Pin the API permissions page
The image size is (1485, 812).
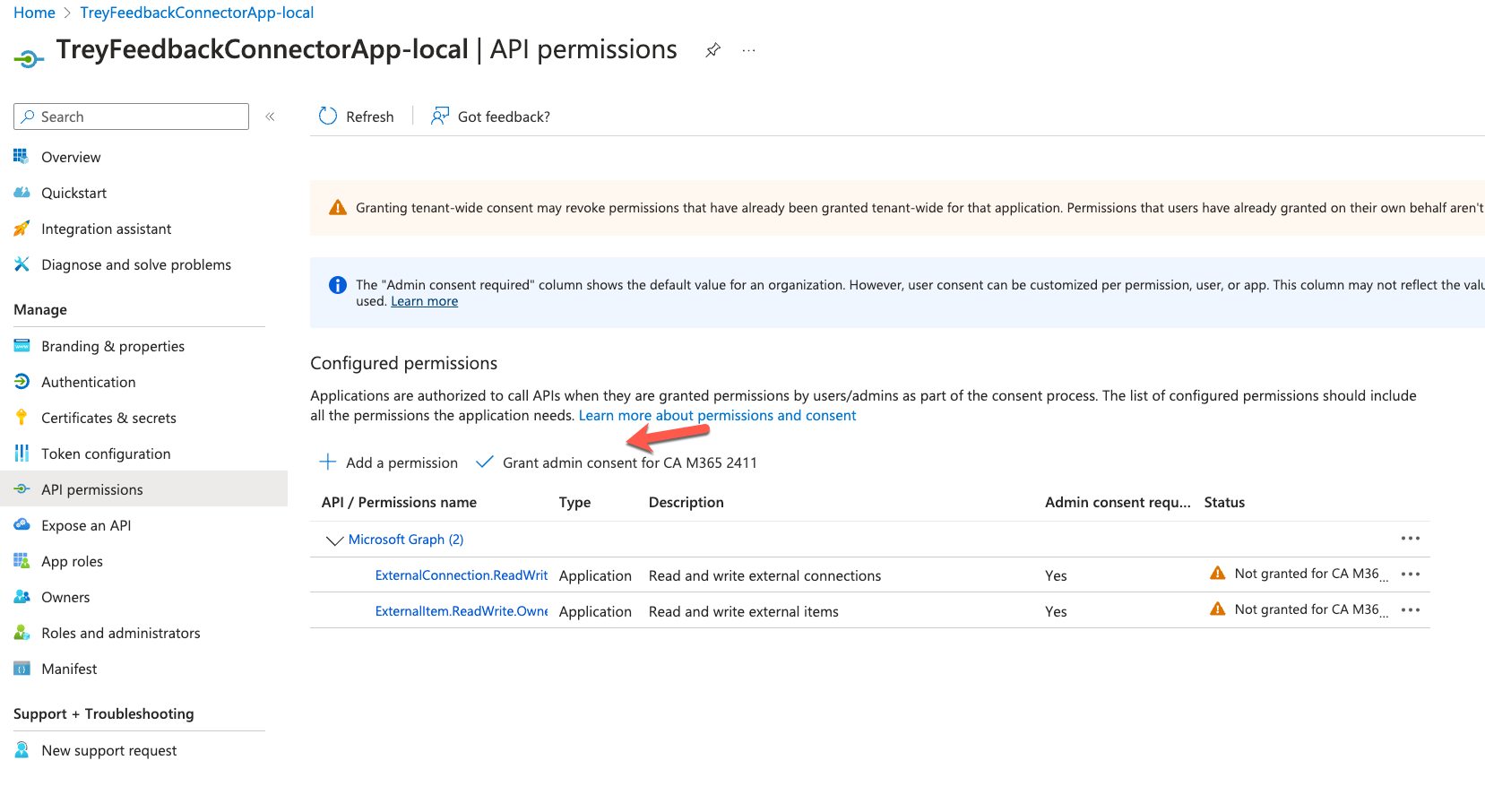[x=712, y=50]
